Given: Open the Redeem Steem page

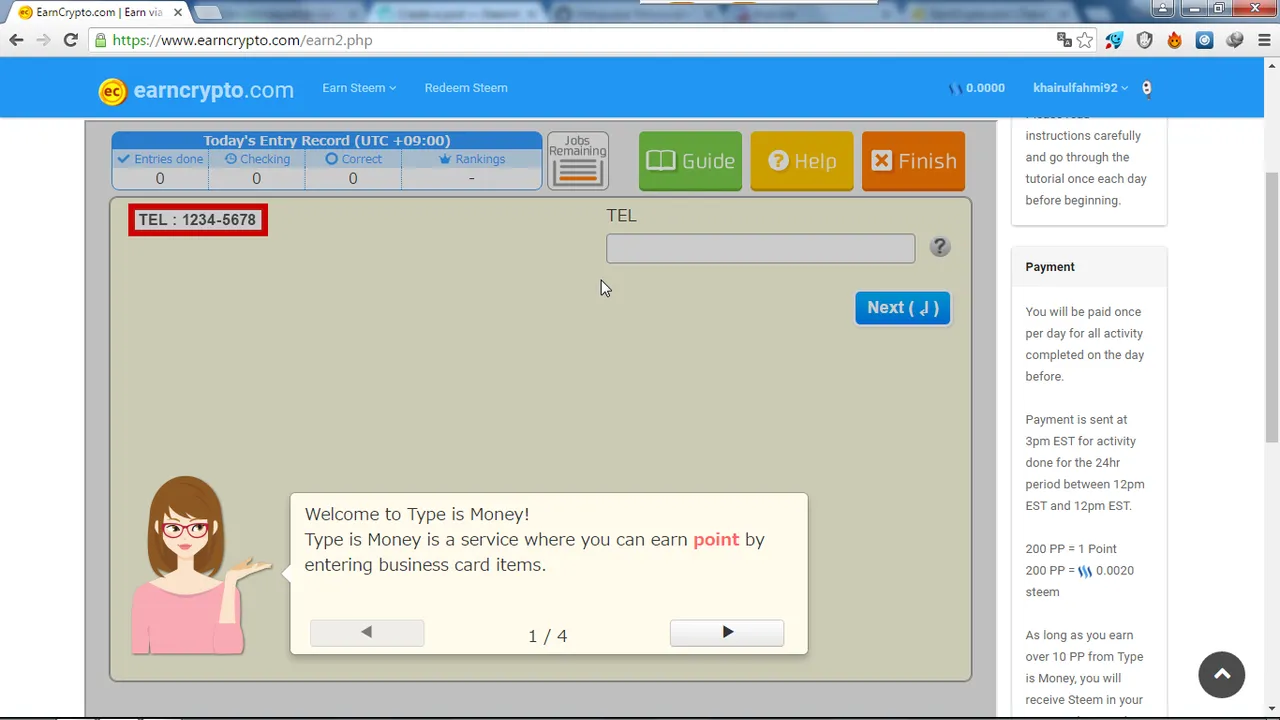Looking at the screenshot, I should [466, 88].
